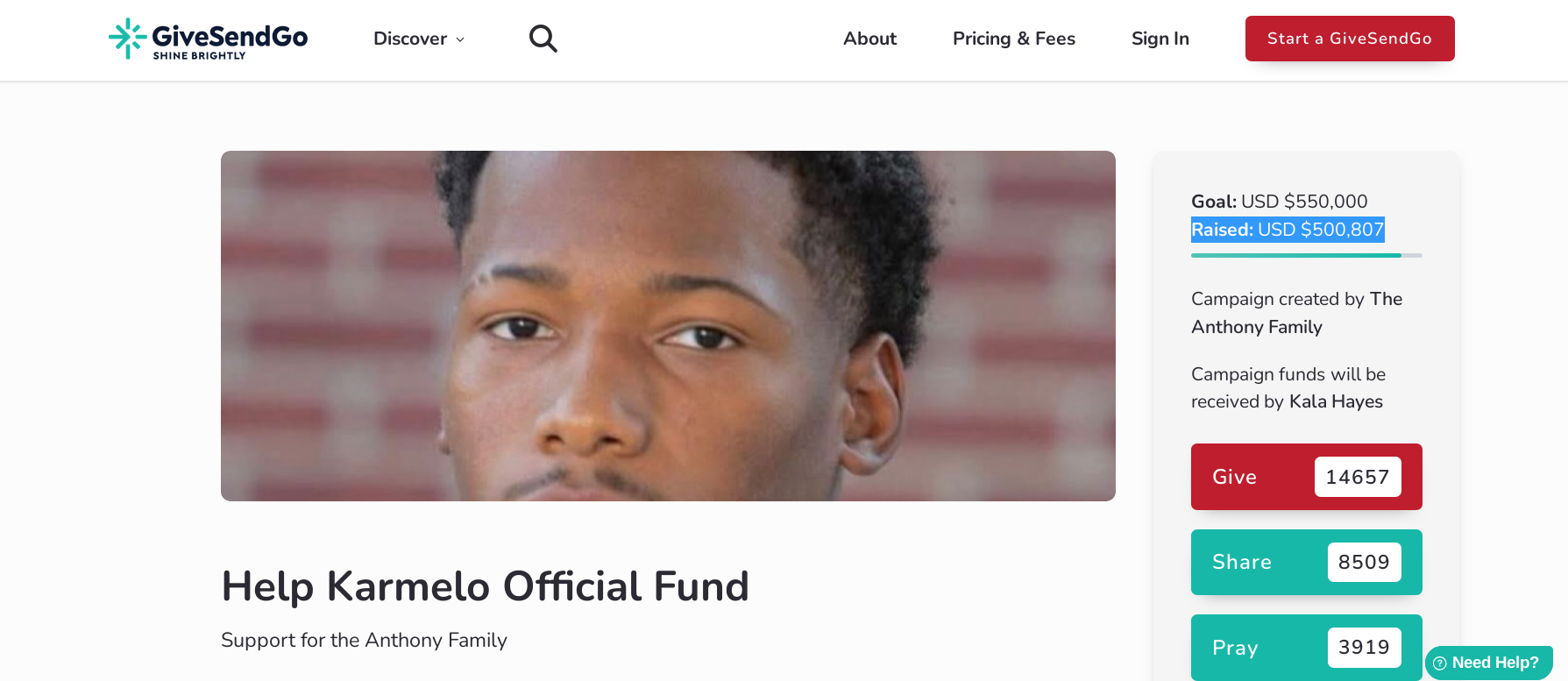1568x681 pixels.
Task: Click the Sign In link
Action: 1160,39
